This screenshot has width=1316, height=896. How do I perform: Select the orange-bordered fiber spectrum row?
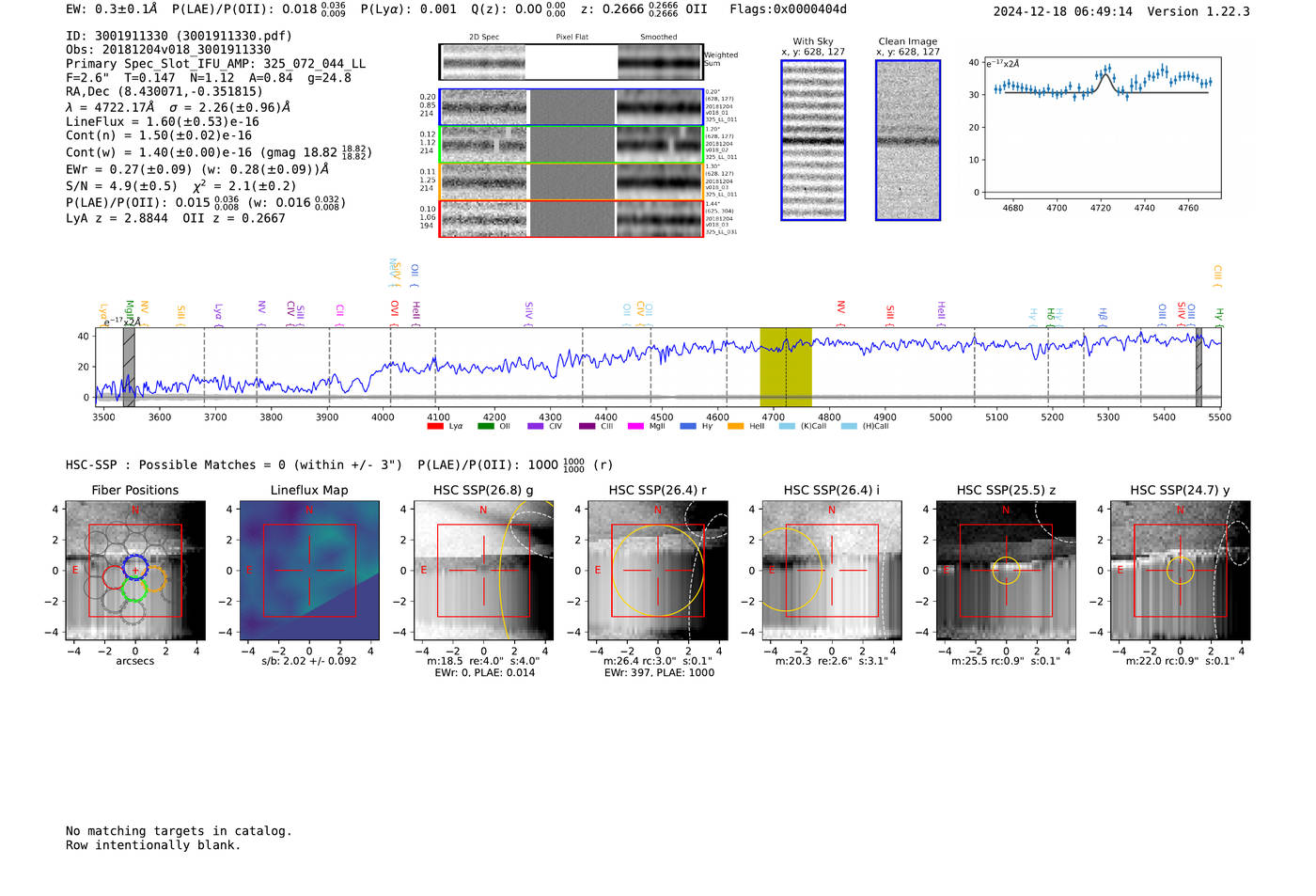[571, 181]
